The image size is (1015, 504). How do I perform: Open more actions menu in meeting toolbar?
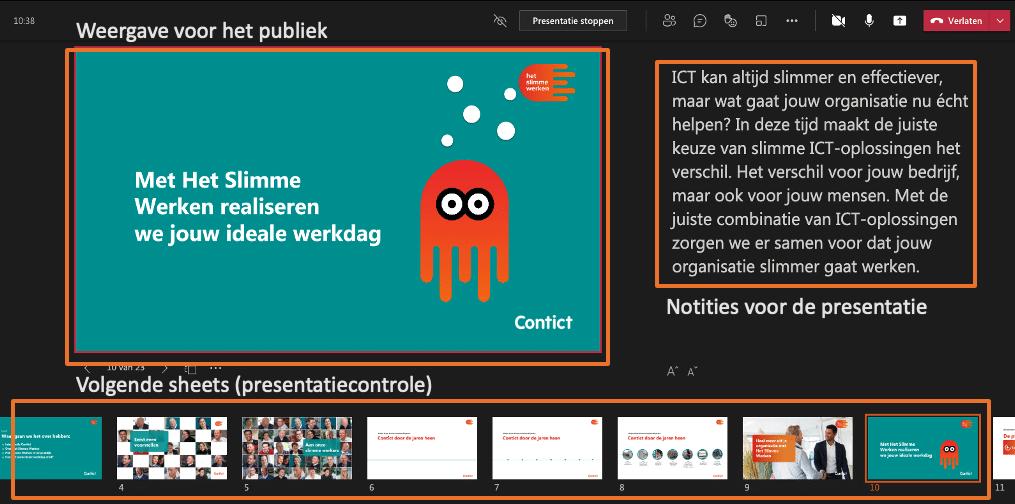pos(792,20)
